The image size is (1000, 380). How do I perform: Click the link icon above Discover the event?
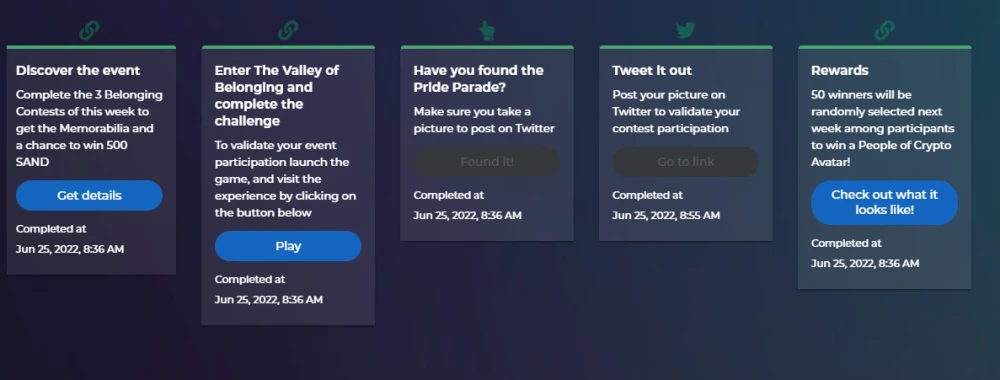(x=89, y=31)
